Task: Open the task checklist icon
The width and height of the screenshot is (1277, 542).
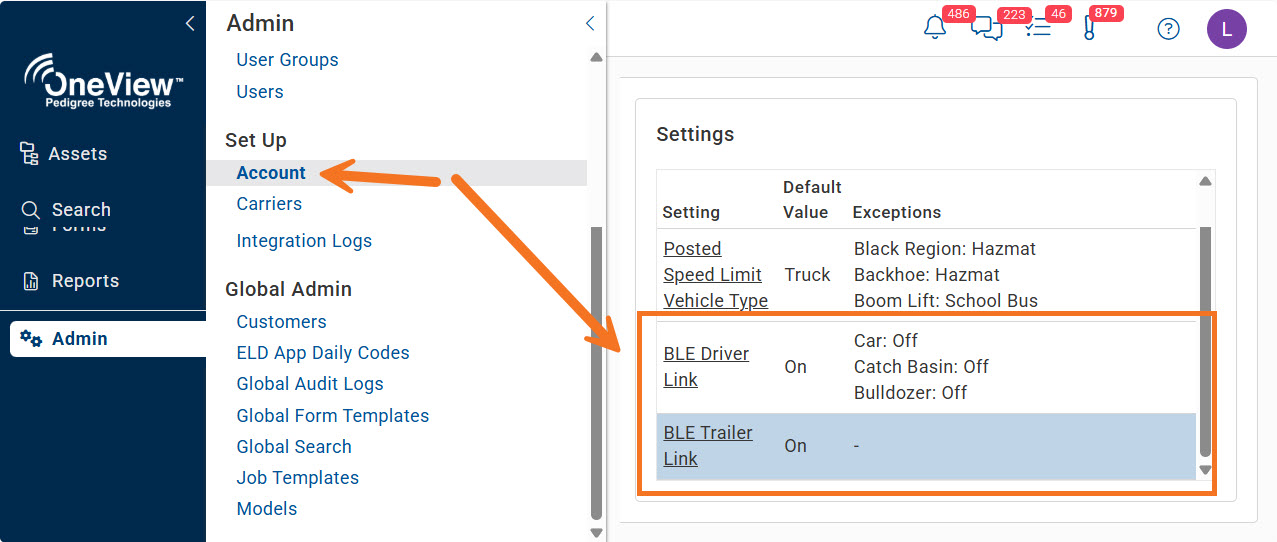Action: [x=1038, y=28]
